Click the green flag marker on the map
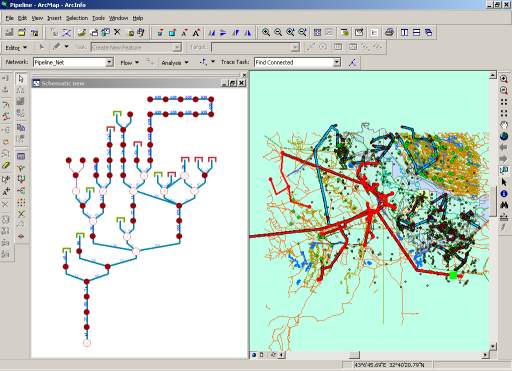Viewport: 512px width, 371px height. coord(453,275)
